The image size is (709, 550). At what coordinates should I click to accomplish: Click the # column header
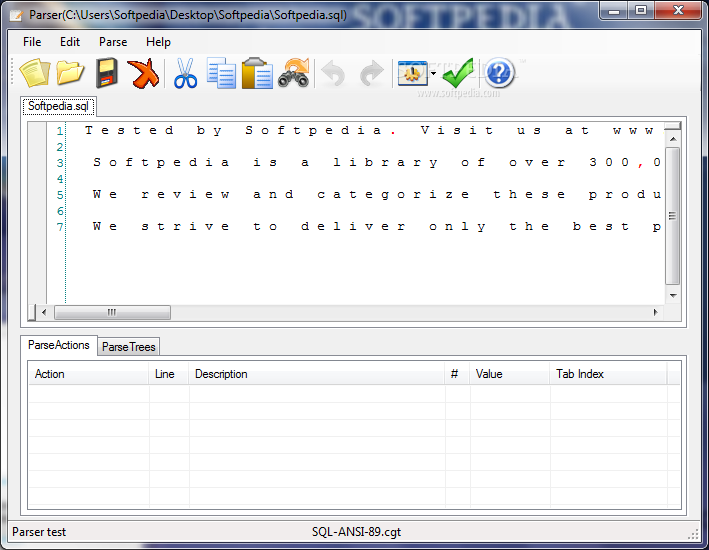click(x=457, y=374)
